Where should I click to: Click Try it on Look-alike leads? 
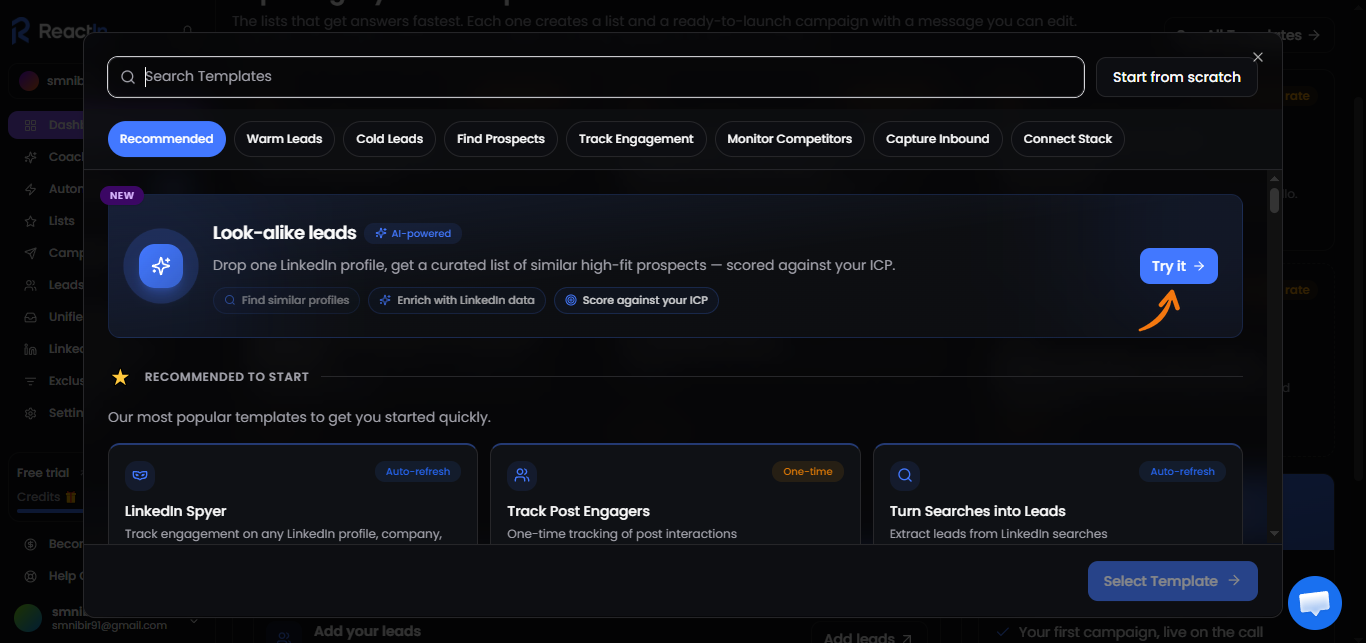click(x=1179, y=266)
